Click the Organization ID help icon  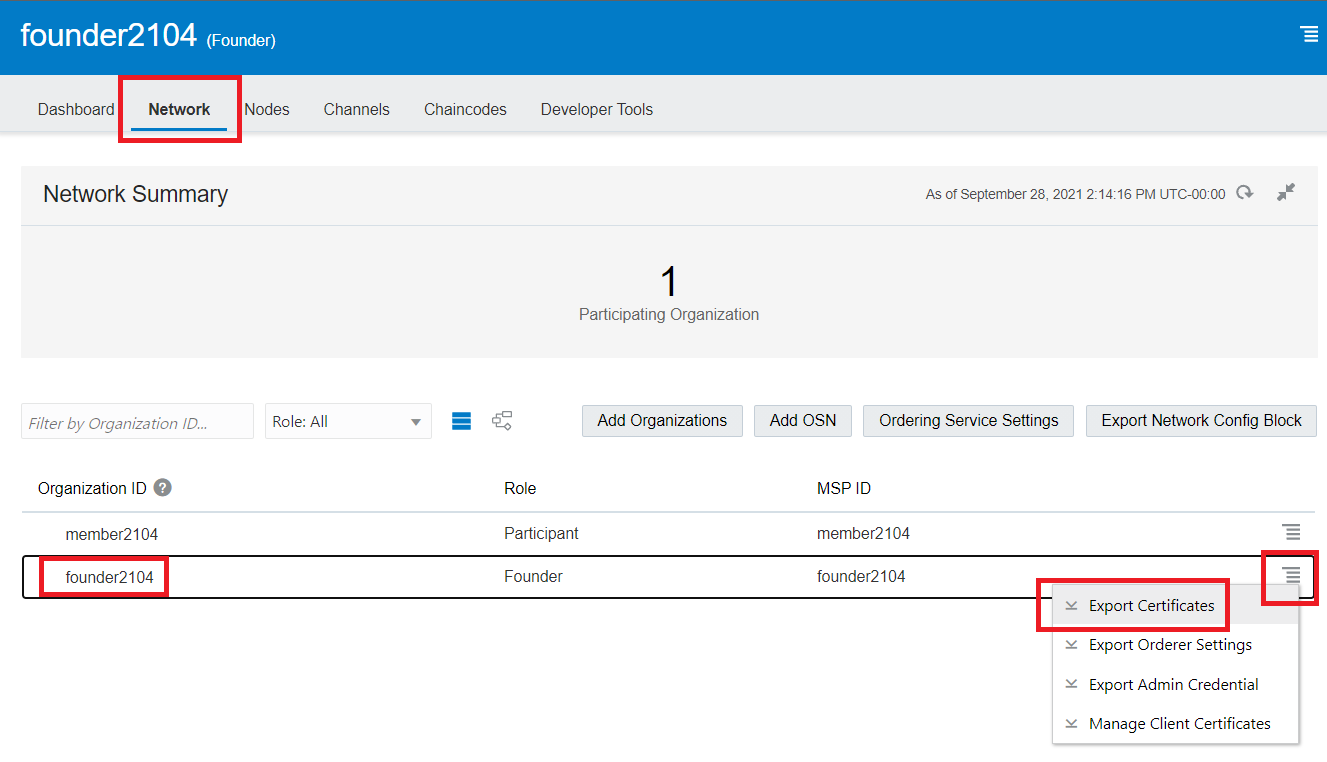(162, 488)
